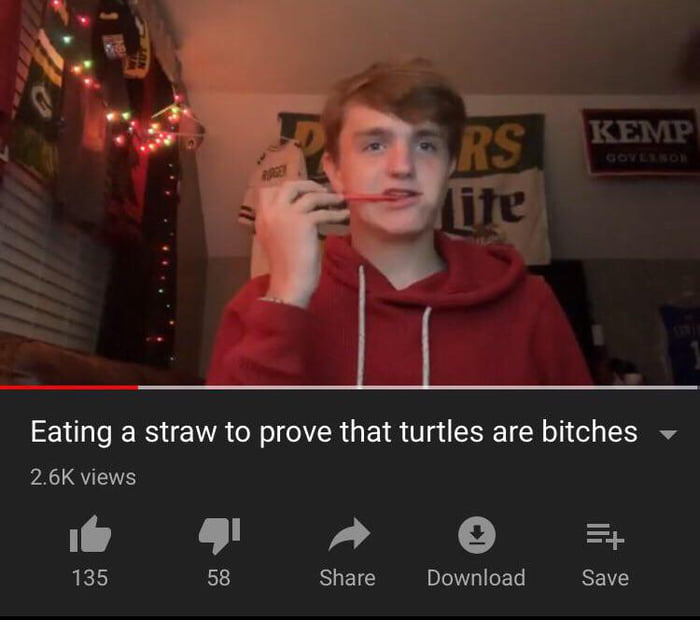This screenshot has height=620, width=700.
Task: Click the Save label text
Action: (x=605, y=578)
